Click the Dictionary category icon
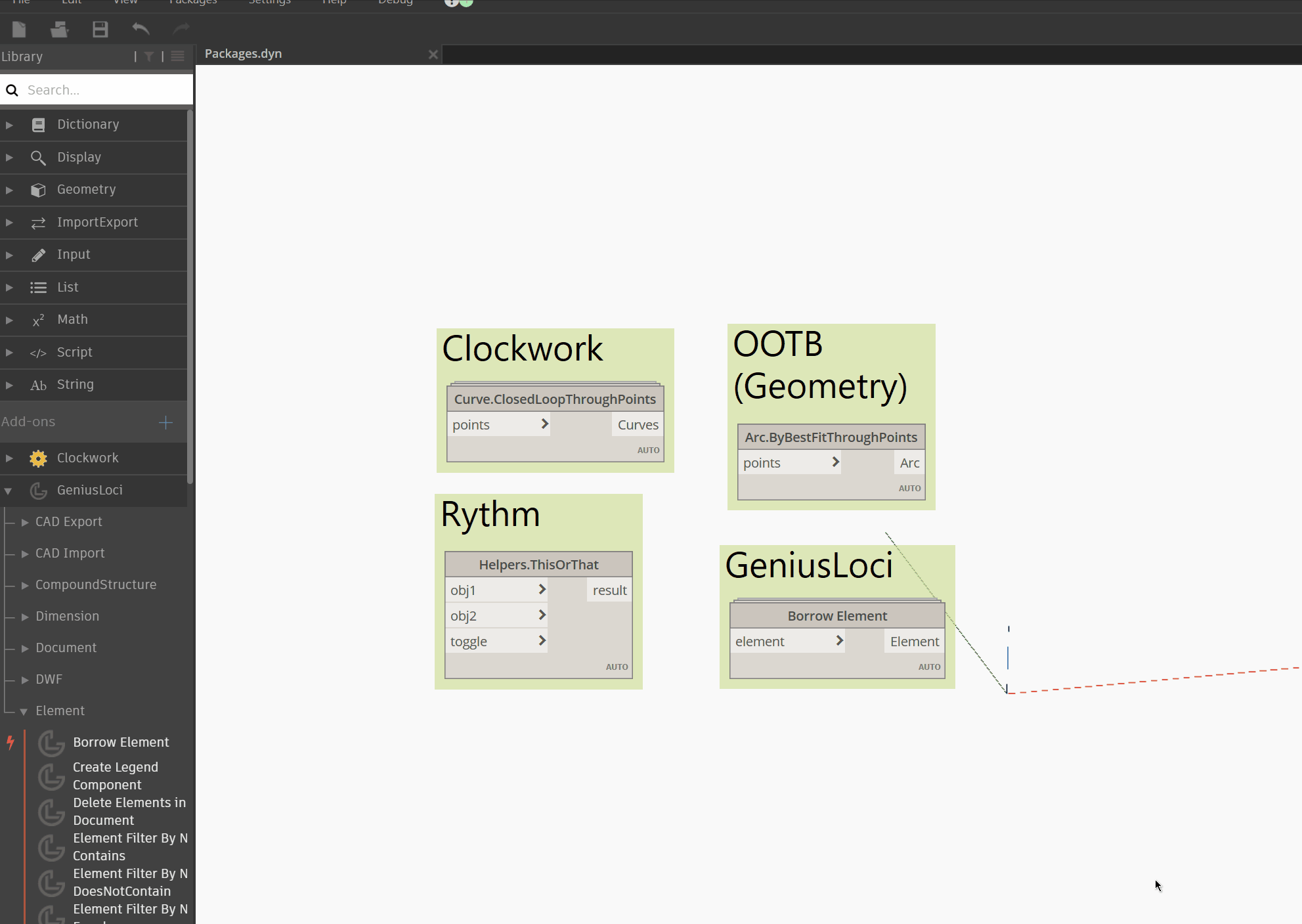 click(x=38, y=125)
